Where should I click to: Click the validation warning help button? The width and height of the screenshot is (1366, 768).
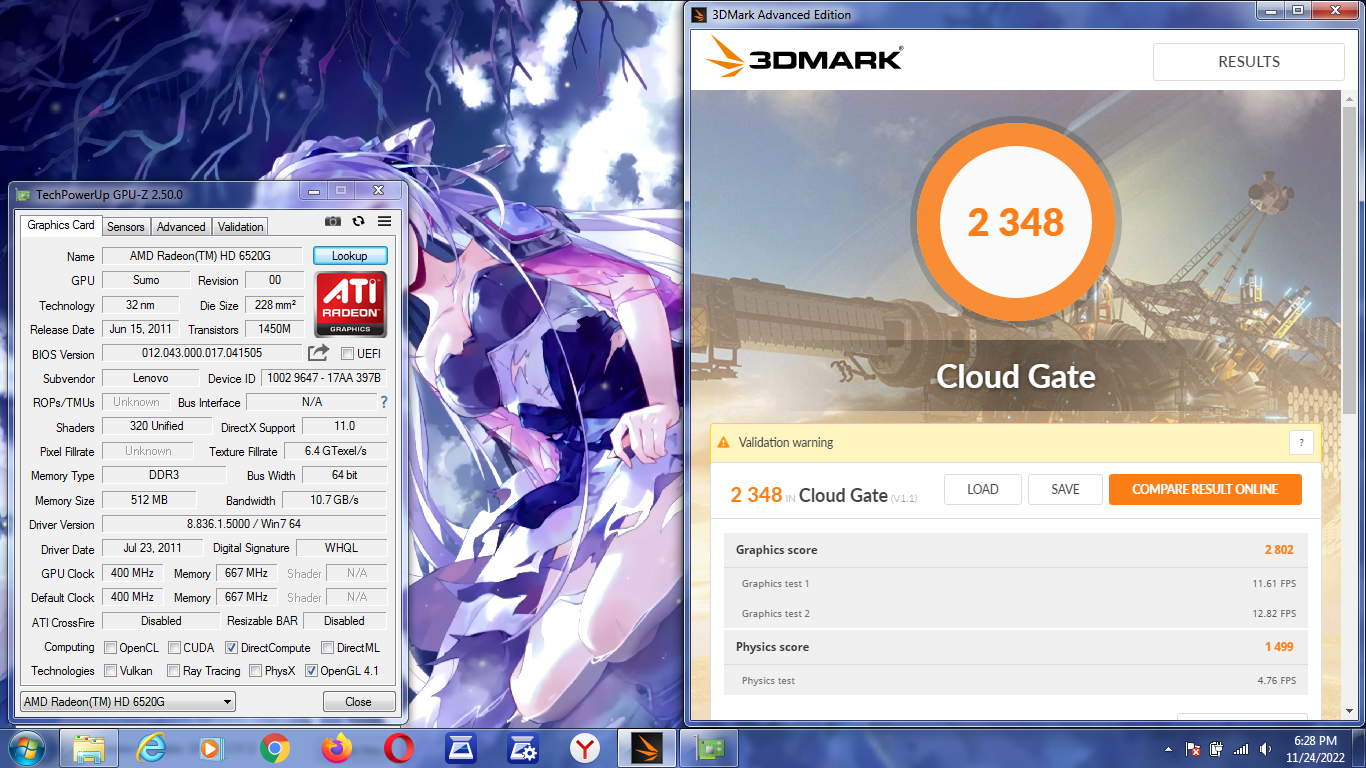tap(1301, 442)
